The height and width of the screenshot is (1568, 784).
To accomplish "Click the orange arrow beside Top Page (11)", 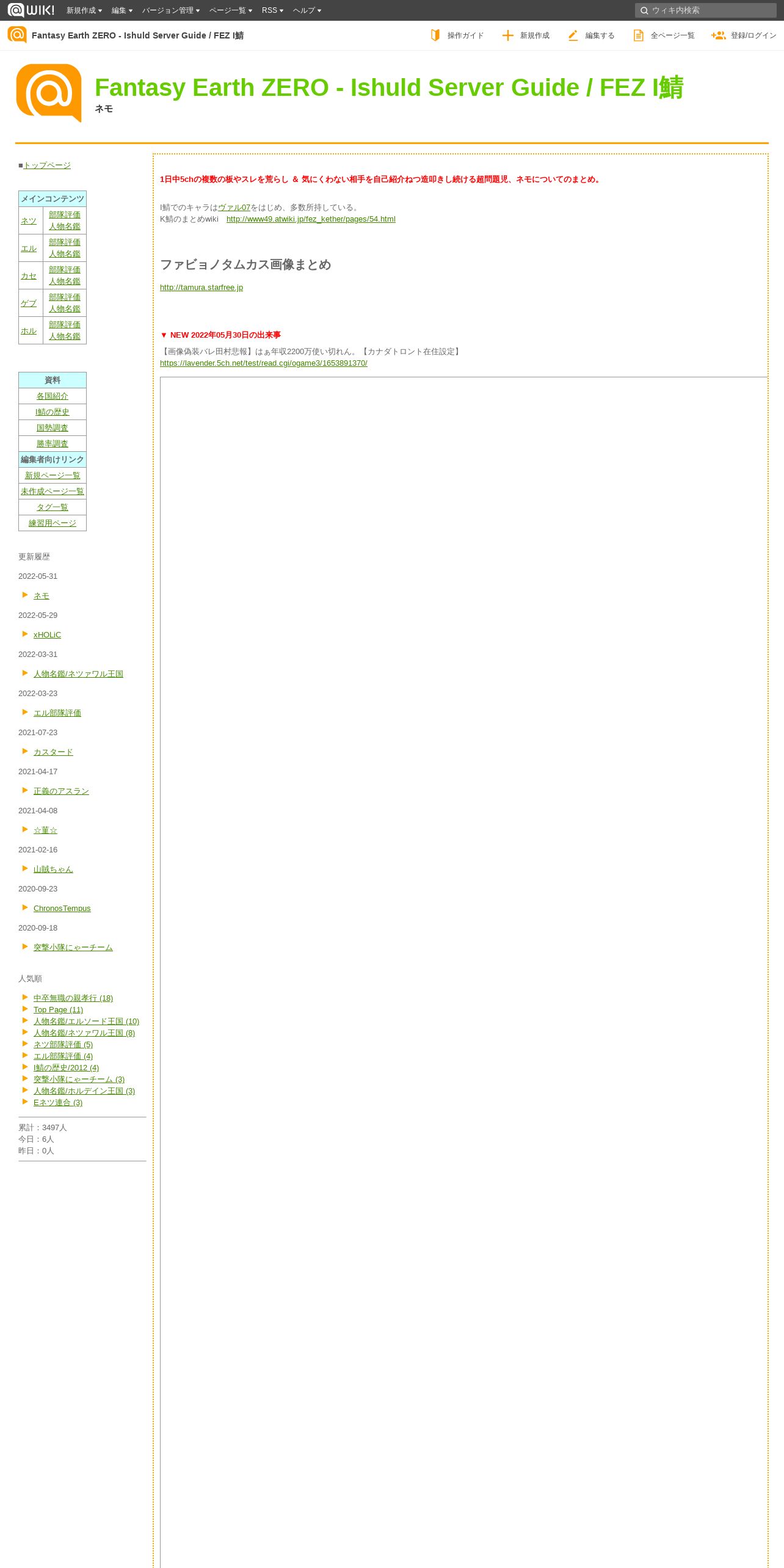I will point(25,1009).
